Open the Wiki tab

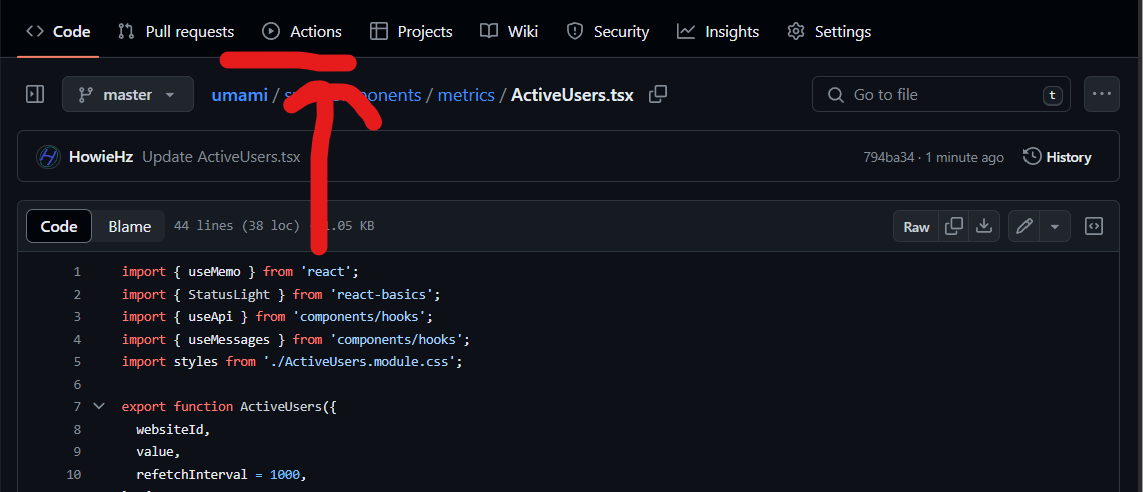coord(509,32)
